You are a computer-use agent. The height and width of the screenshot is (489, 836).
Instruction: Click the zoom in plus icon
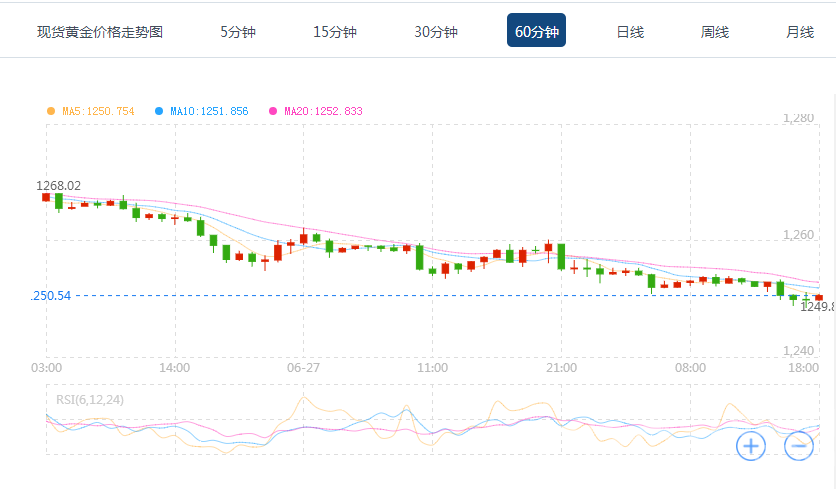coord(751,445)
